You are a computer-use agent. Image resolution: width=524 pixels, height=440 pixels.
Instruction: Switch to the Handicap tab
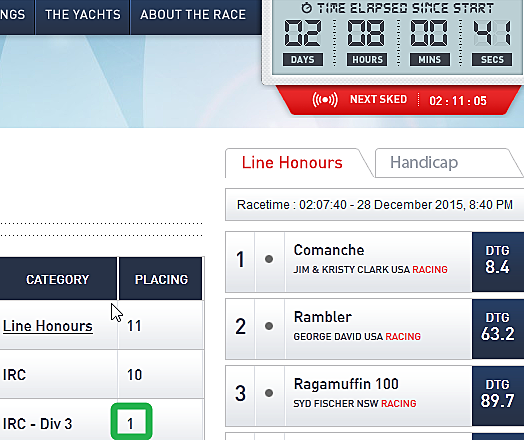[x=424, y=163]
